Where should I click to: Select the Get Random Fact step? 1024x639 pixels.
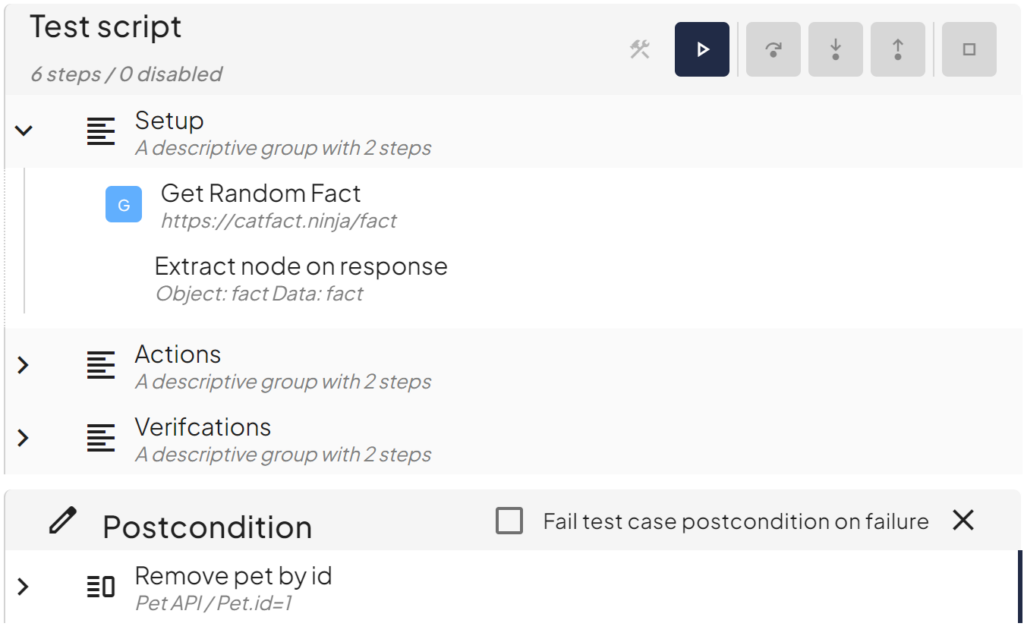click(261, 193)
